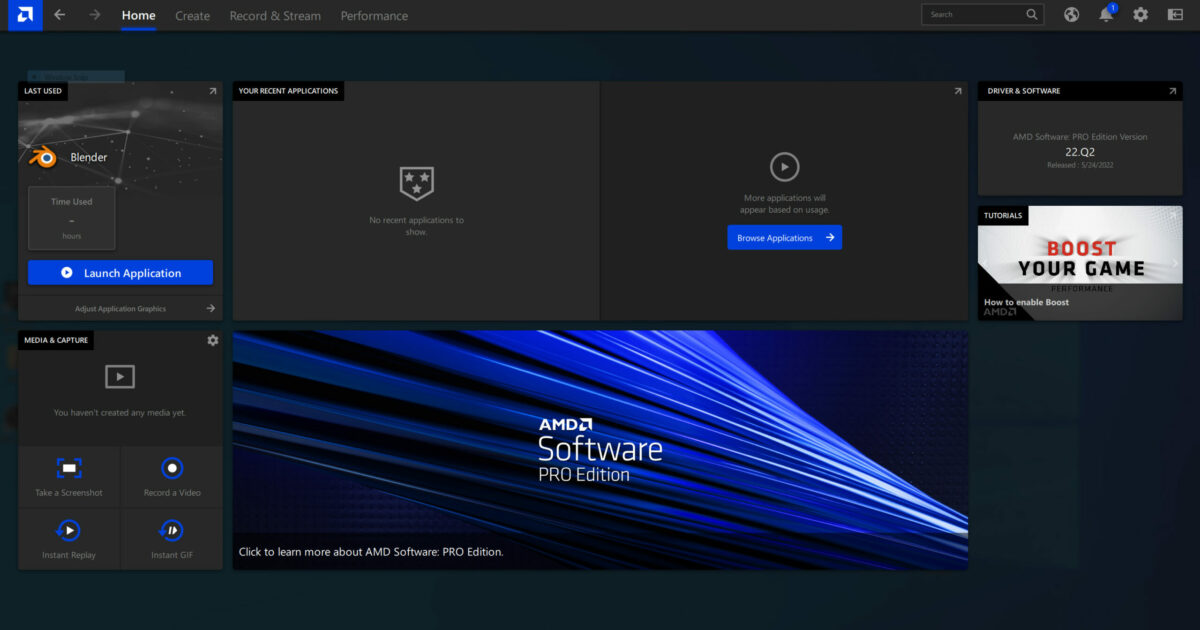Open the account panel icon

click(x=1175, y=14)
